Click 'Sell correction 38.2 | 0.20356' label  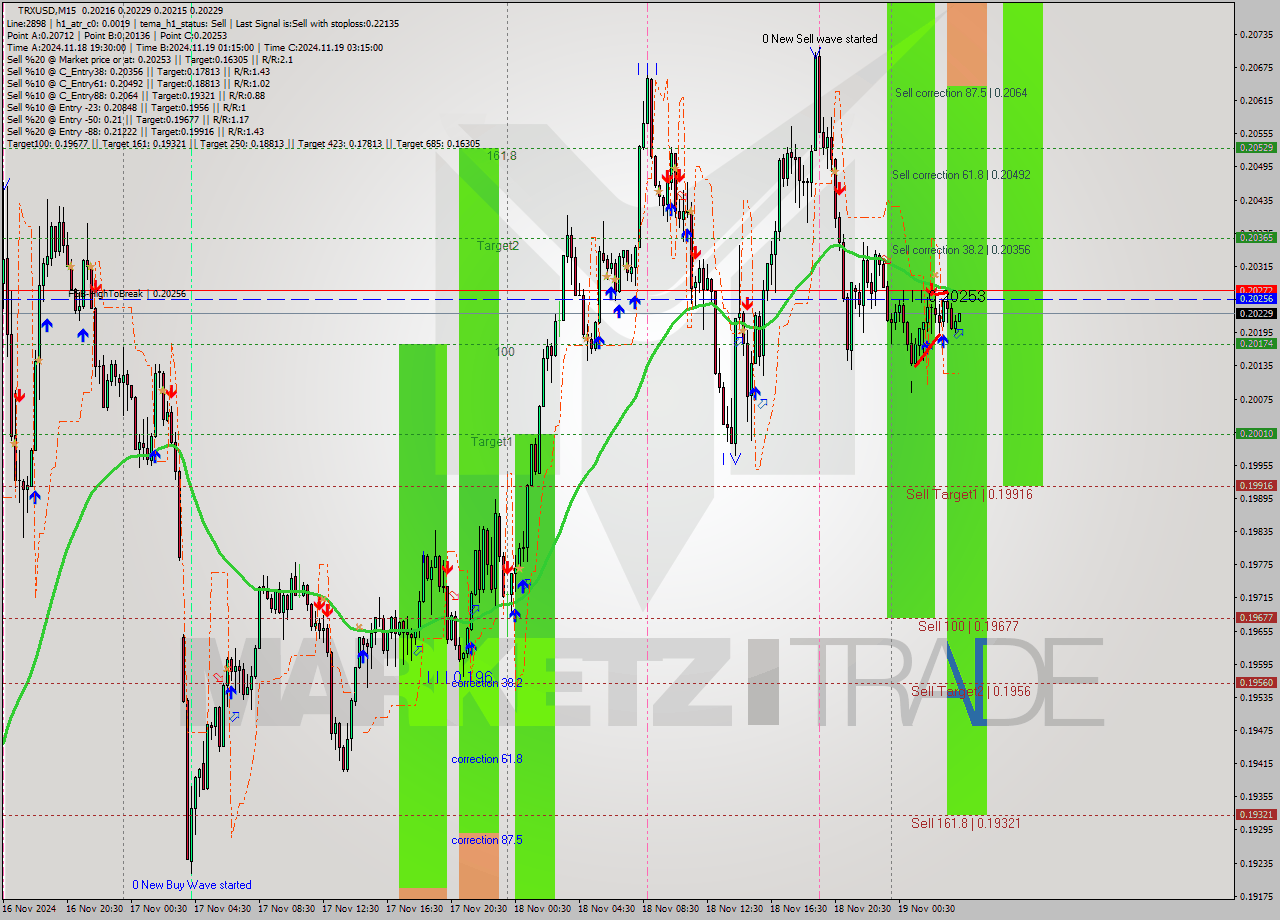pyautogui.click(x=961, y=250)
